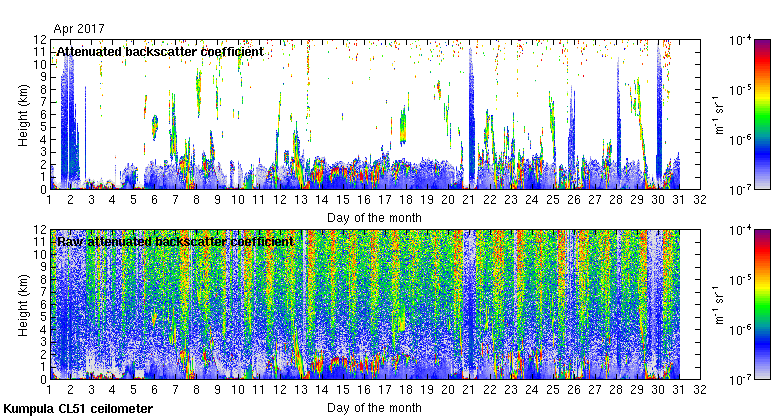Image resolution: width=780 pixels, height=420 pixels.
Task: Click the 'Attenuated backscatter coefficient' label in the top plot
Action: [160, 51]
